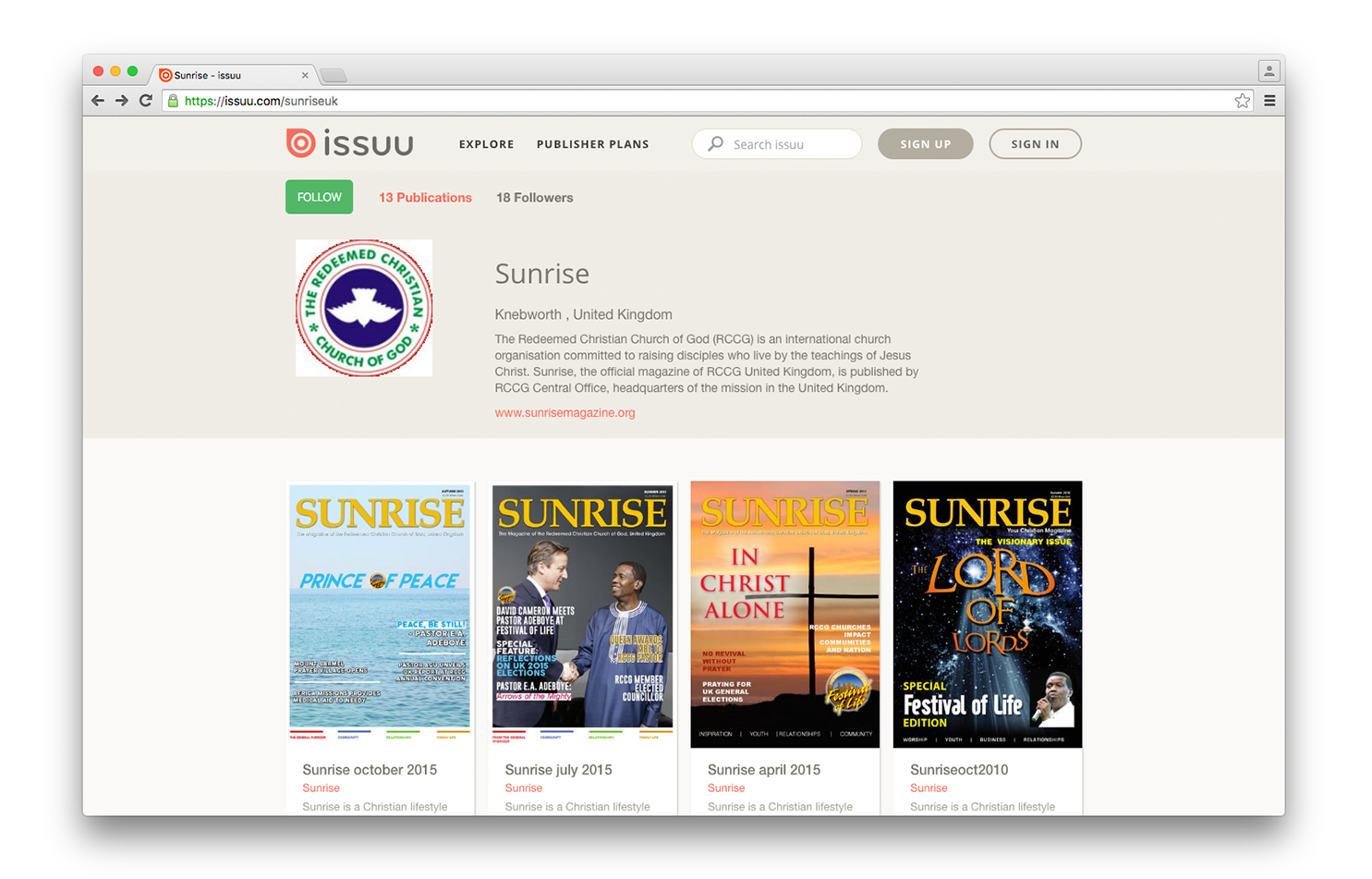Follow the Sunrise publisher
1372x879 pixels.
(x=319, y=197)
